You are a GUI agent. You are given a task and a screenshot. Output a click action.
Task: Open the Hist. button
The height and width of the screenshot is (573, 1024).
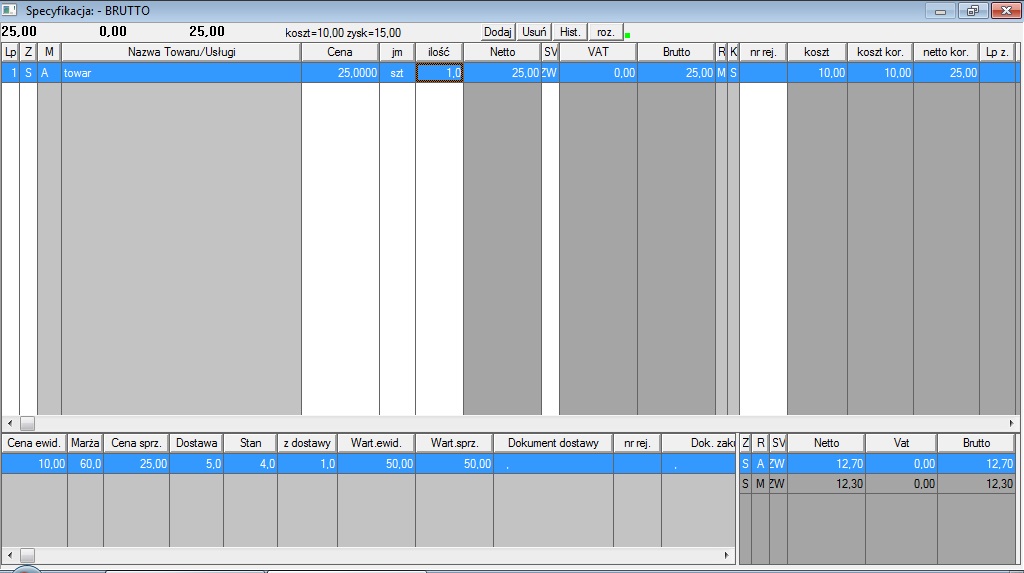point(569,32)
